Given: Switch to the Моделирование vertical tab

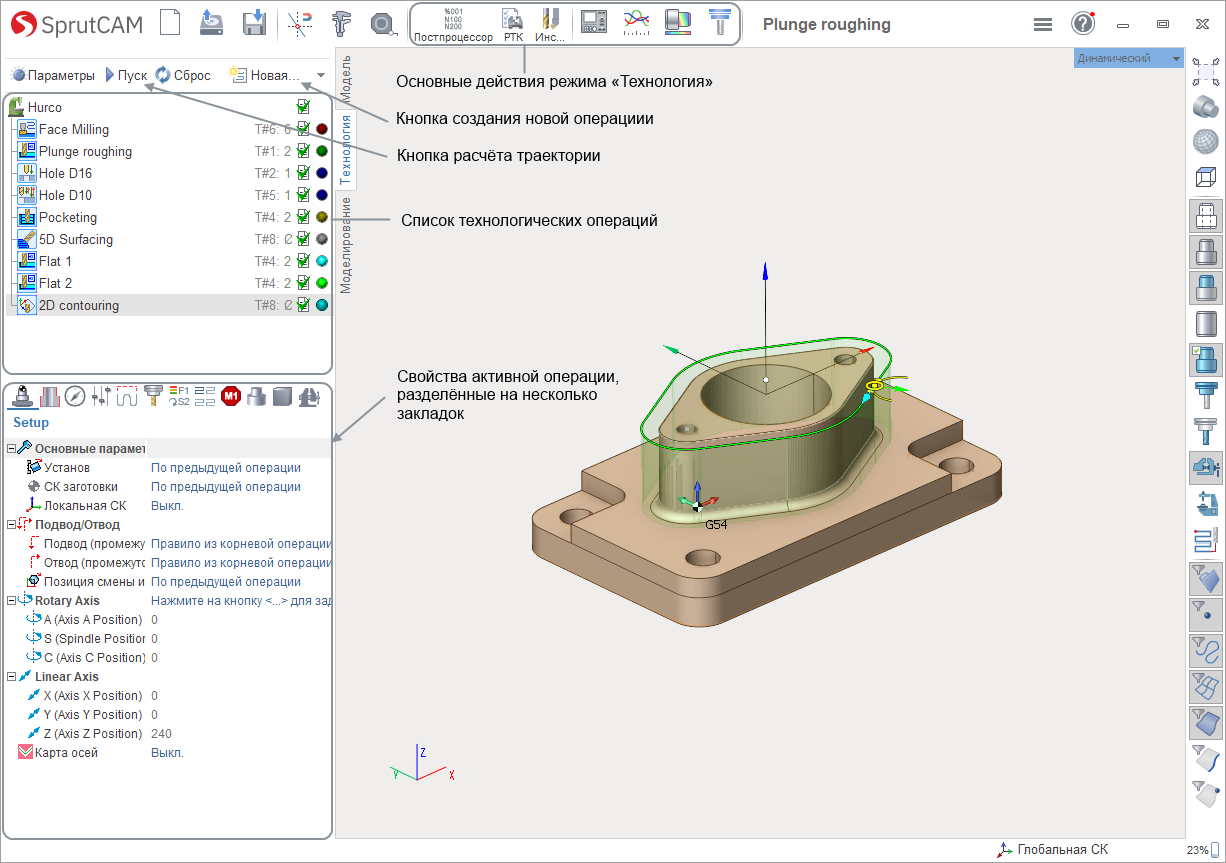Looking at the screenshot, I should [345, 243].
